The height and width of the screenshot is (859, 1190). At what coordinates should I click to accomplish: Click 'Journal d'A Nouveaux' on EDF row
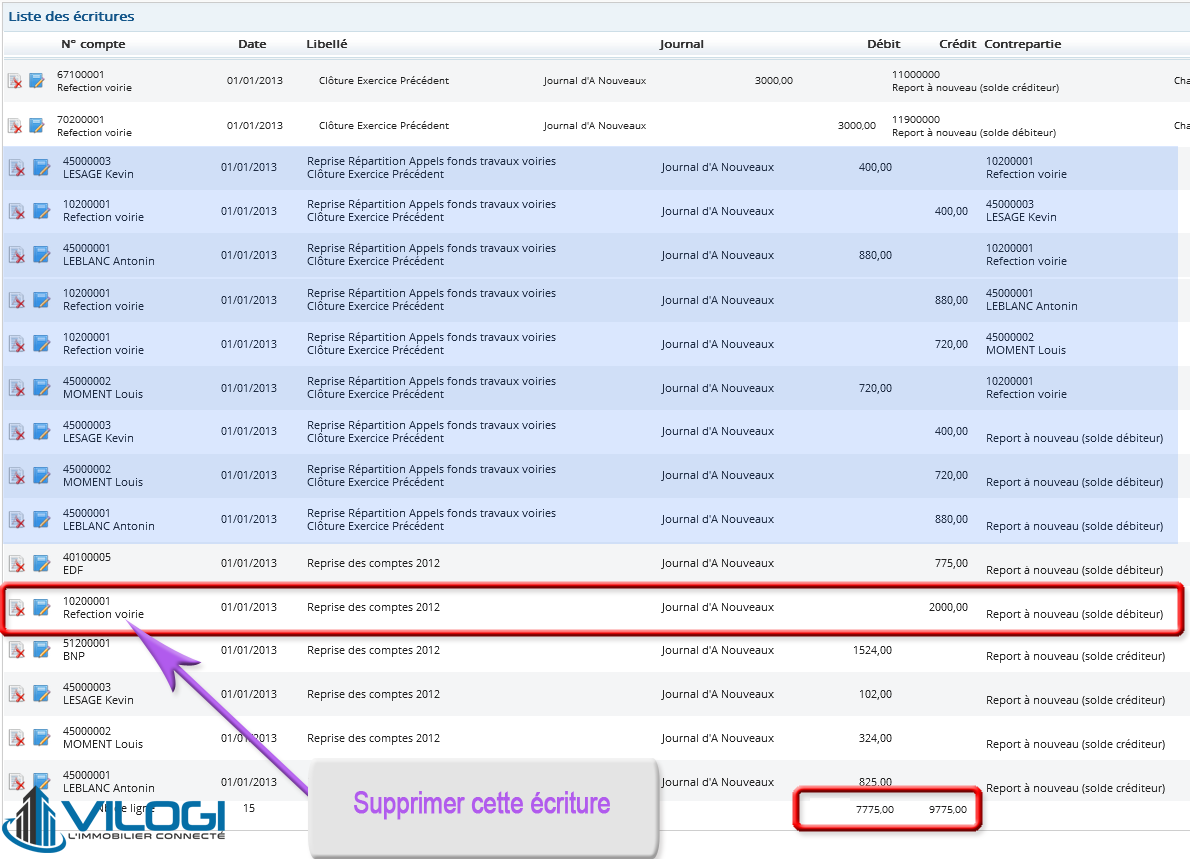click(x=717, y=563)
